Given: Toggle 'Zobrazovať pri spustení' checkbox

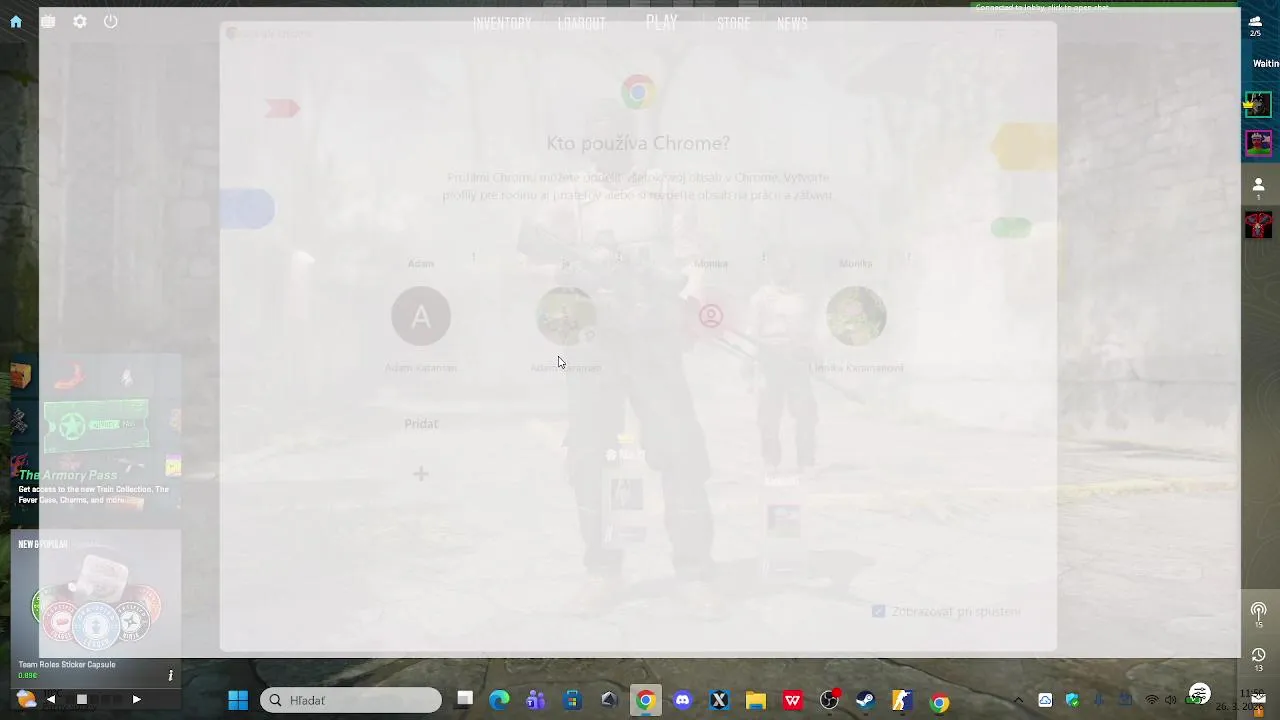Looking at the screenshot, I should (878, 611).
